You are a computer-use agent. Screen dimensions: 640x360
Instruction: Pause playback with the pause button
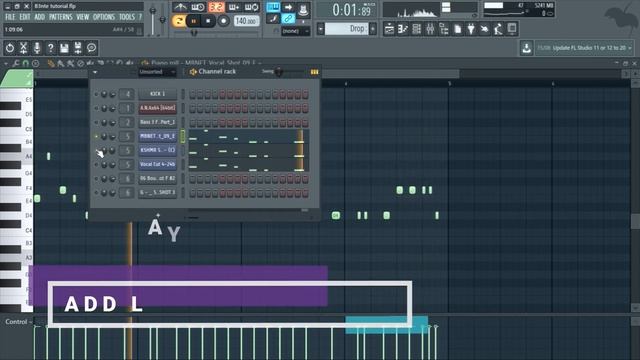(193, 21)
